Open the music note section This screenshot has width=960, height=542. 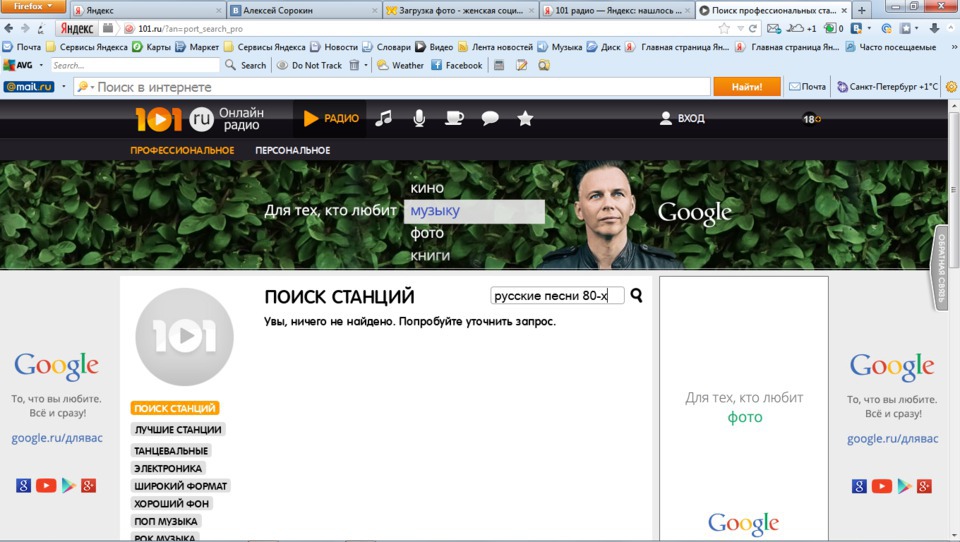click(383, 118)
